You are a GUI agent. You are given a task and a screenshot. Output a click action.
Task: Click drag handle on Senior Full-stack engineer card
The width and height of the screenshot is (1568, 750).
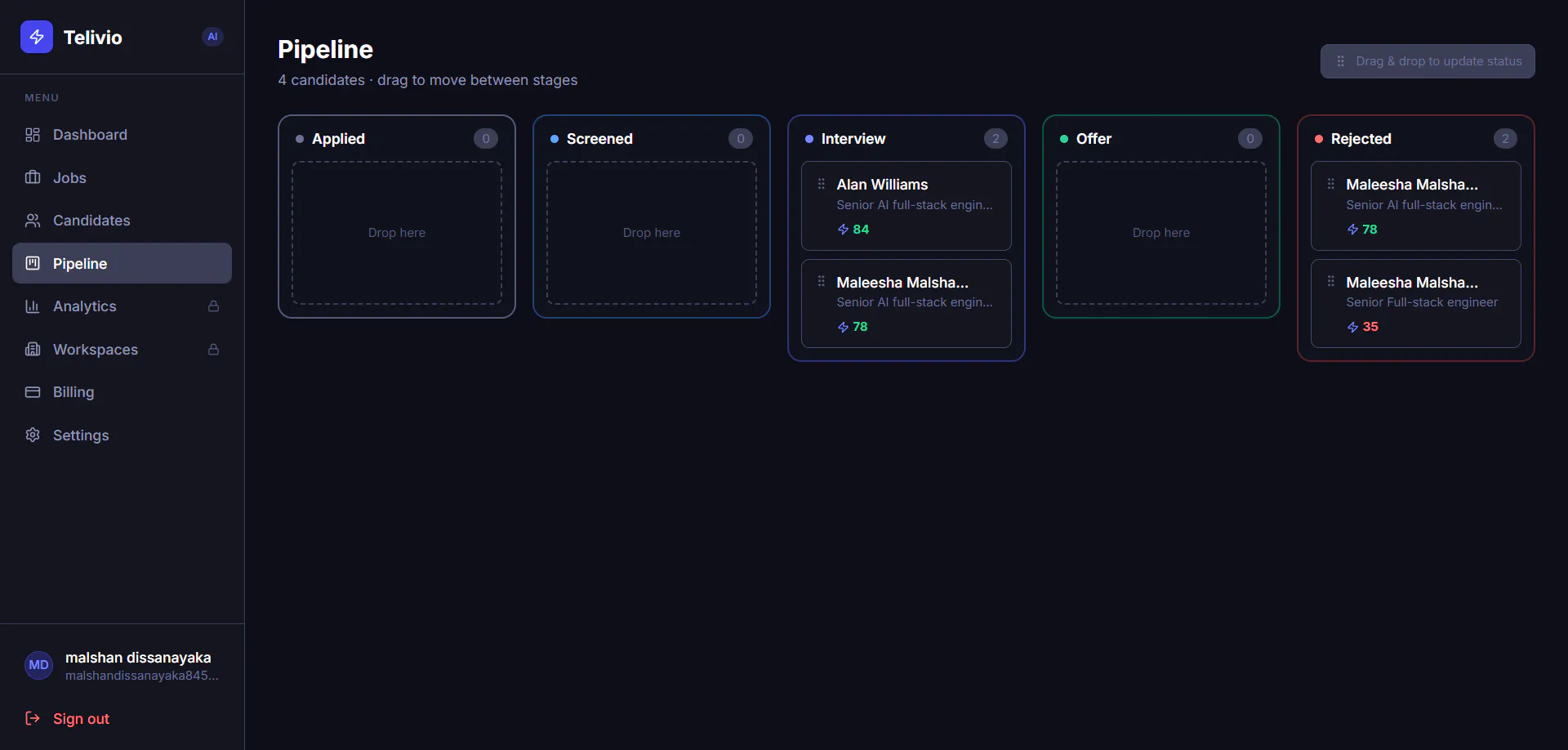(1331, 281)
